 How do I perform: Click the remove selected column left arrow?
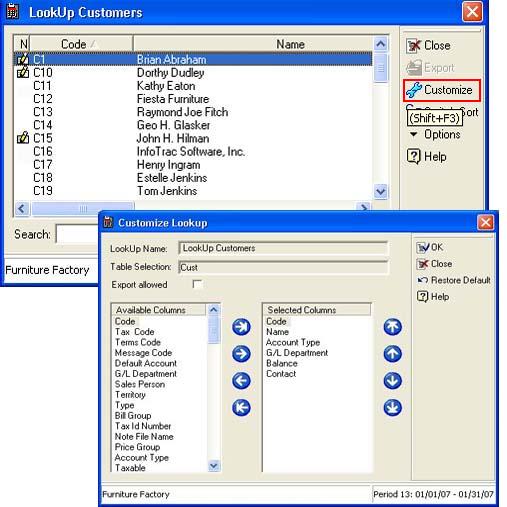coord(241,381)
